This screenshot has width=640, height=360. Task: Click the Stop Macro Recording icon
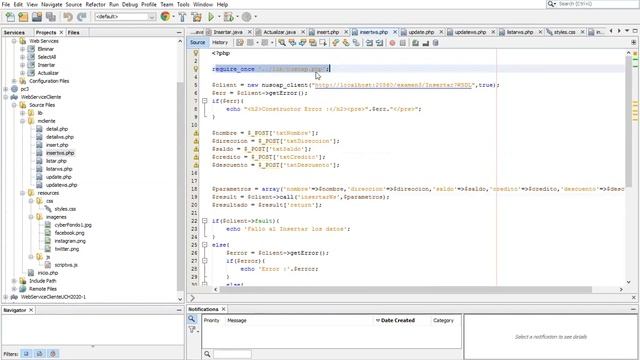(402, 42)
